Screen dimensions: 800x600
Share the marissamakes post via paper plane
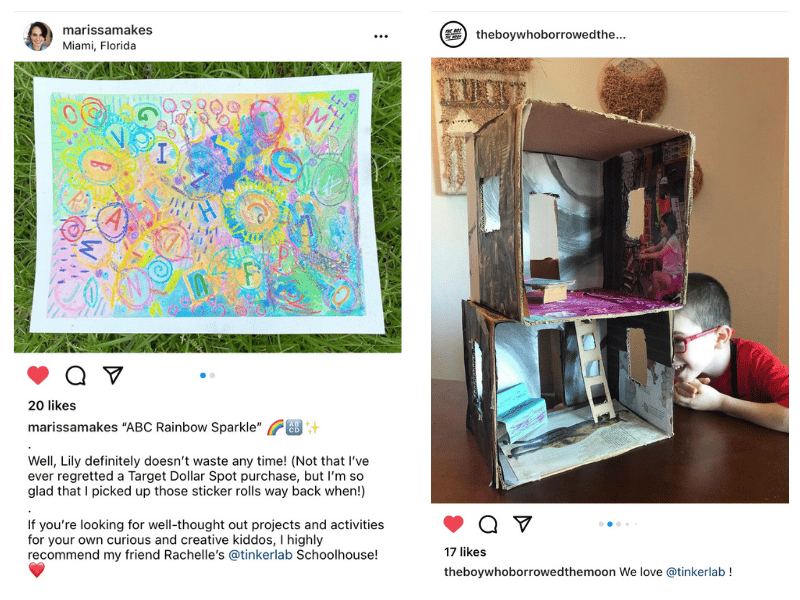tap(113, 375)
